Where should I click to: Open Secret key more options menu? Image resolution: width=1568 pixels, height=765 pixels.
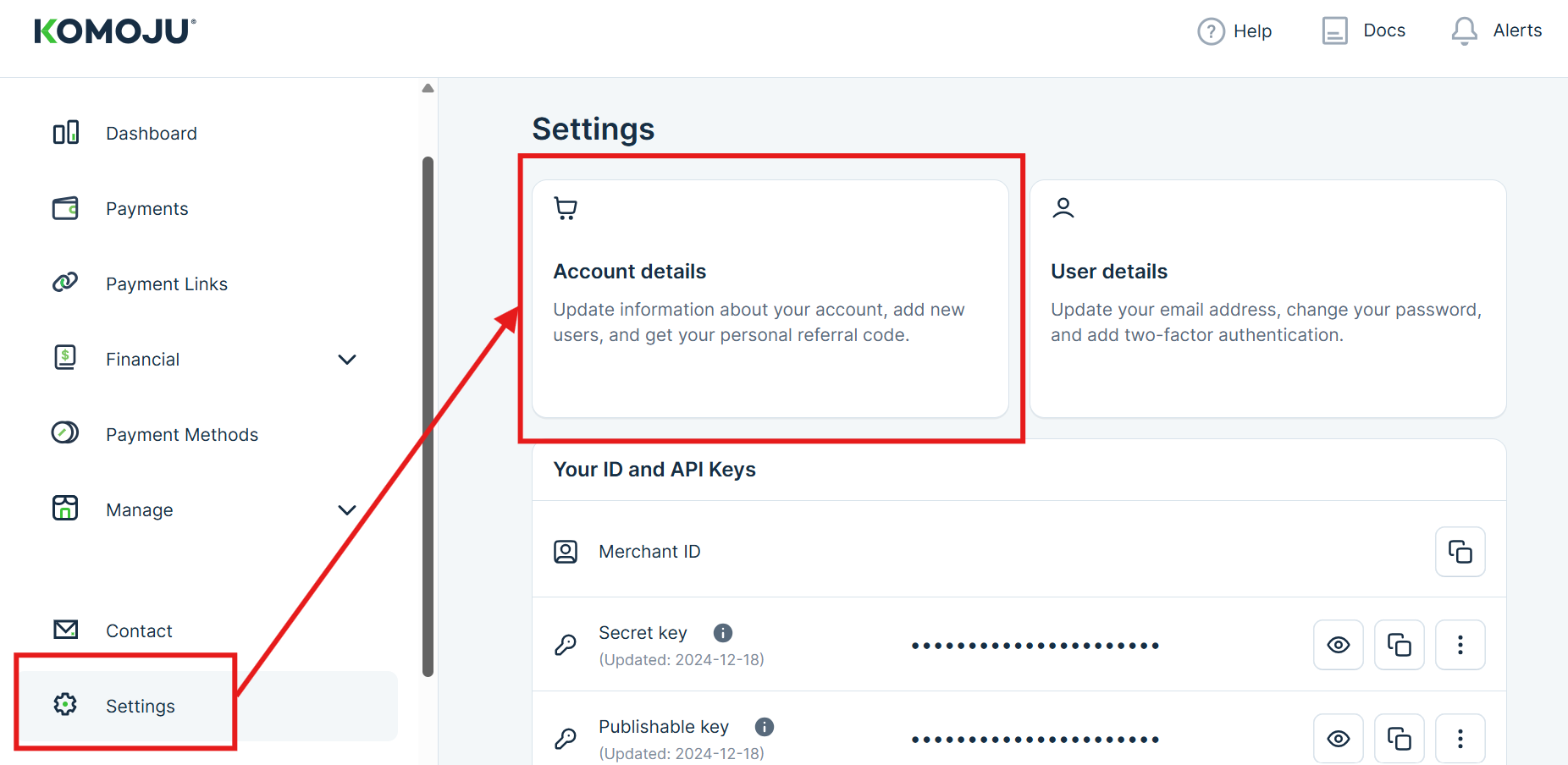pyautogui.click(x=1460, y=645)
